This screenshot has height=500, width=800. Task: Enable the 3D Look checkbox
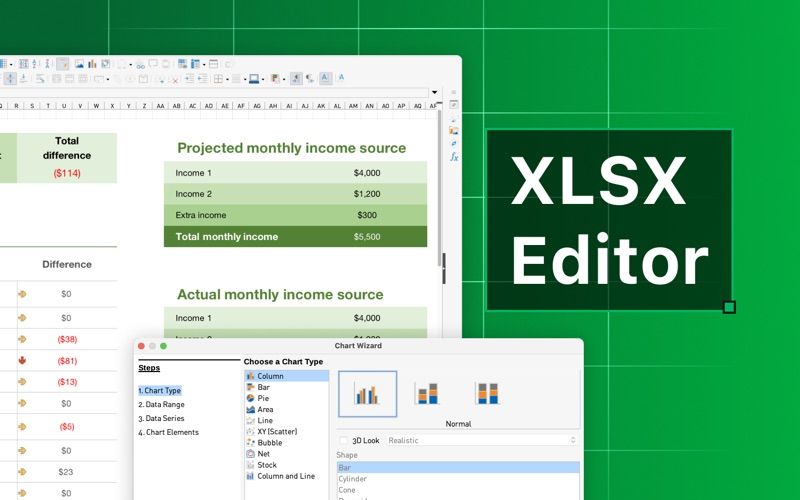(x=344, y=440)
